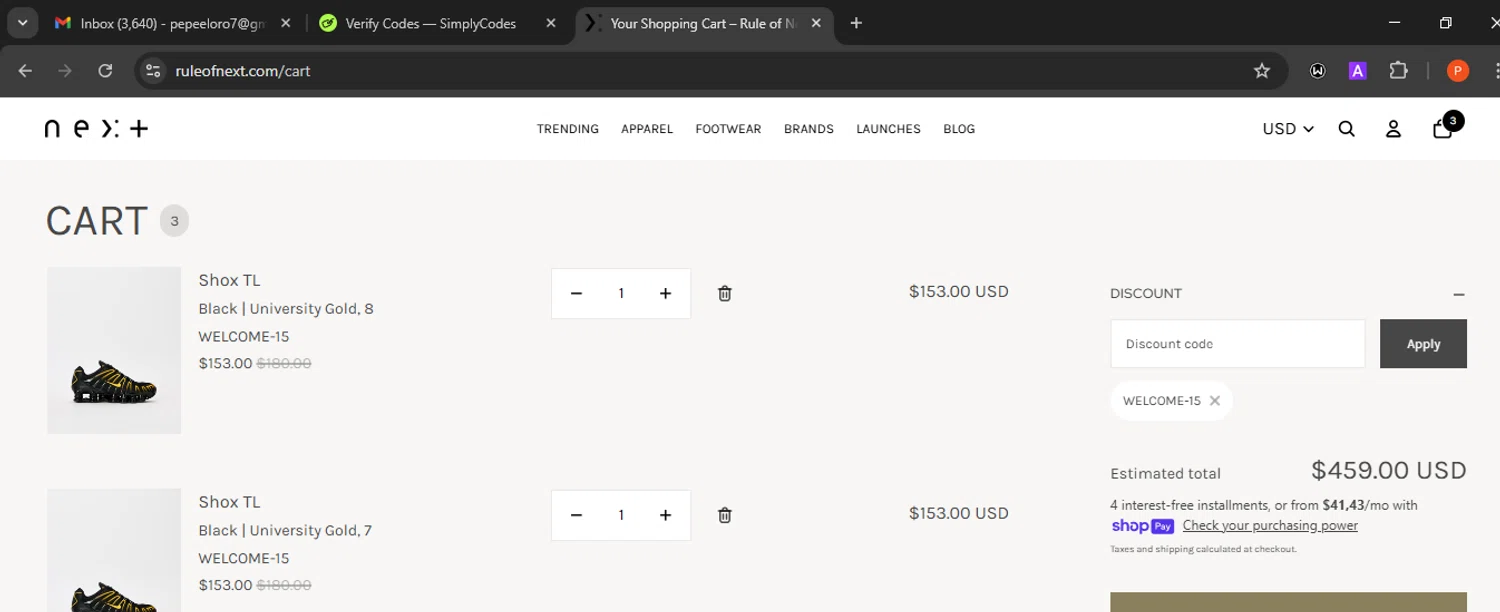1500x612 pixels.
Task: Click the cart count badge beside CART heading
Action: click(x=174, y=221)
